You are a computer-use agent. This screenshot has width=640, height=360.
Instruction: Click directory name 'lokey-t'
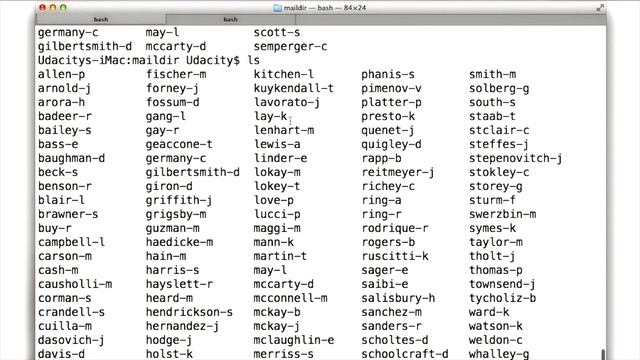pos(277,186)
